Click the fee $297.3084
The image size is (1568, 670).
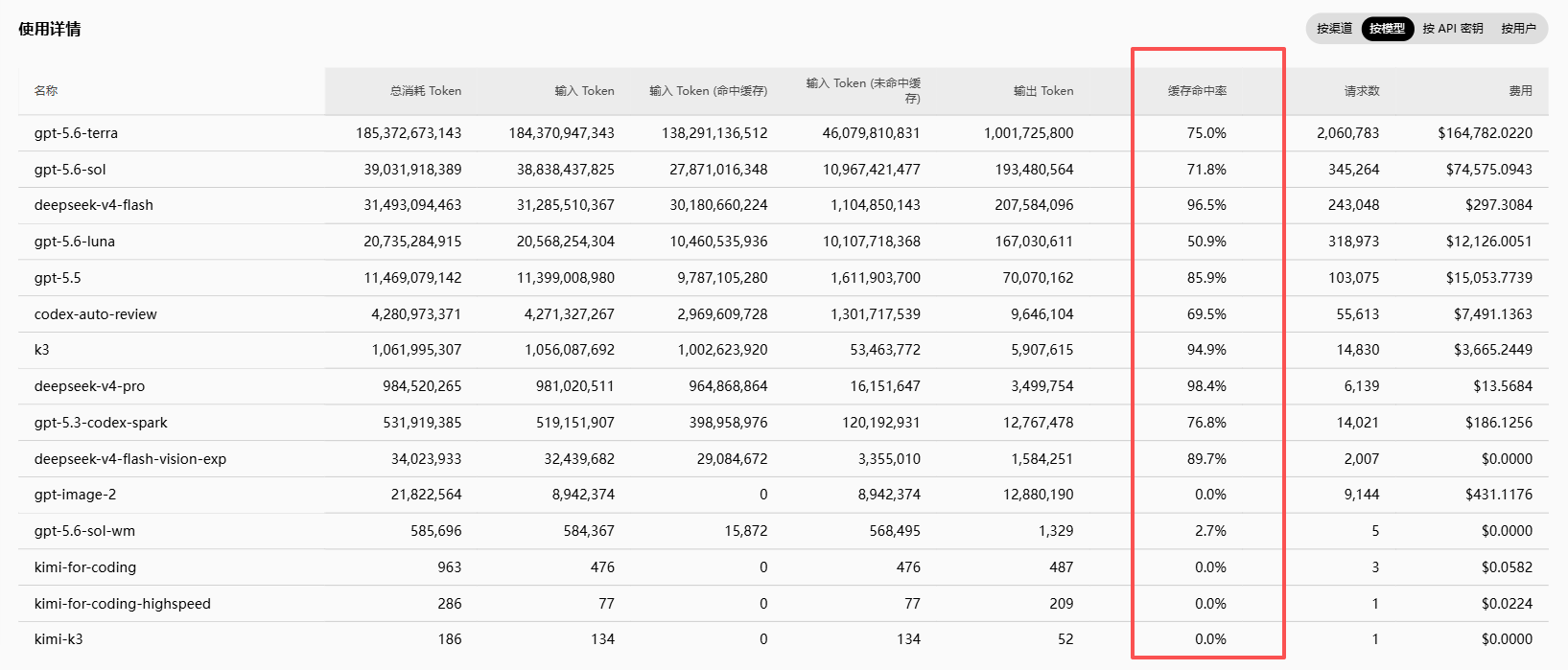[x=1499, y=205]
